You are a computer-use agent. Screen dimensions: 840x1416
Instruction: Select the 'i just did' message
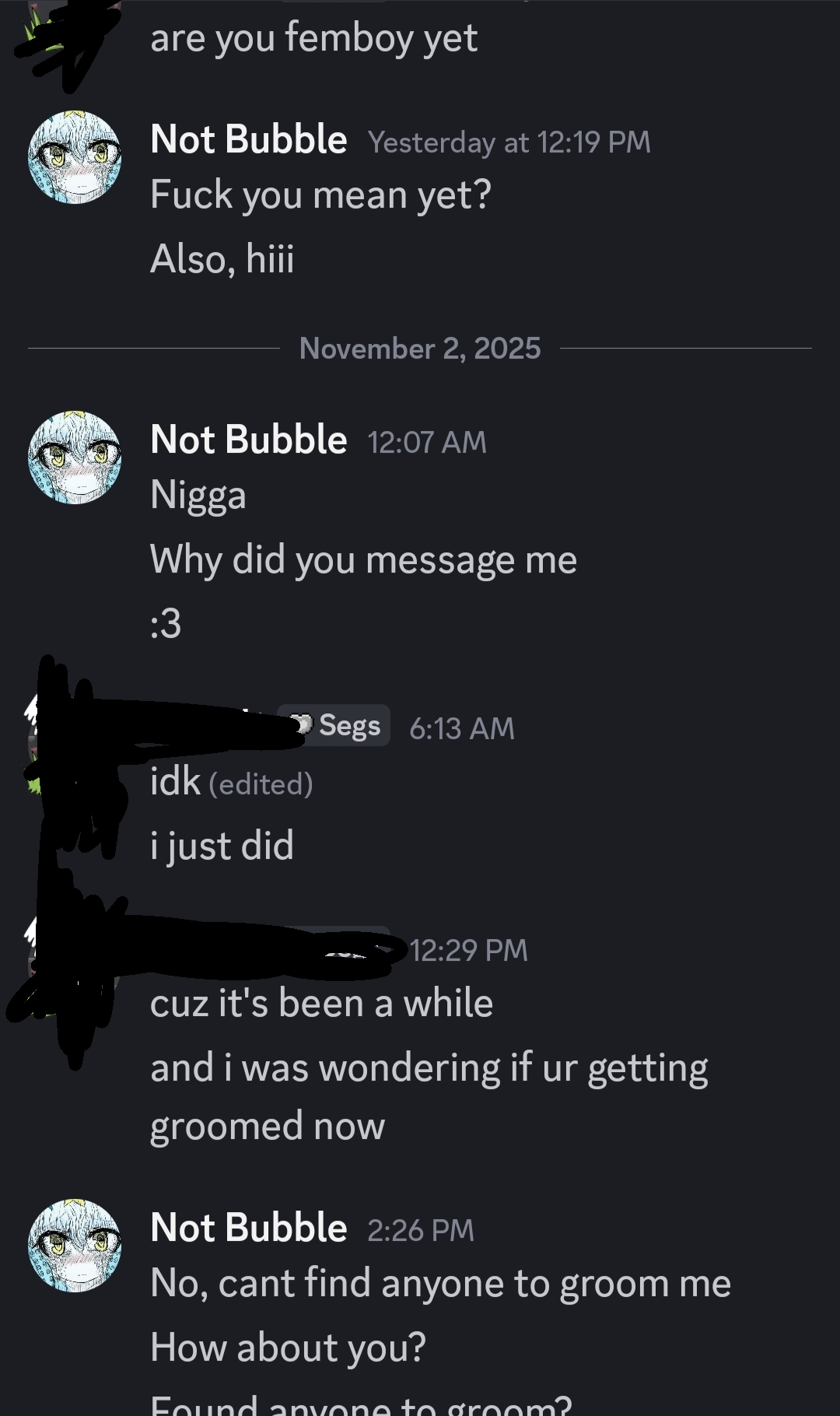tap(222, 846)
